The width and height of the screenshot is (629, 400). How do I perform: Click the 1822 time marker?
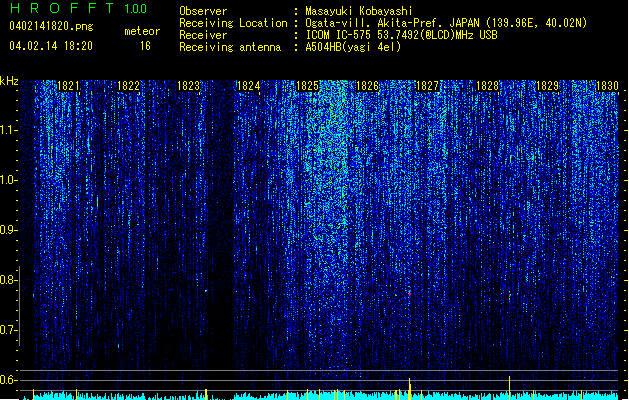(128, 85)
